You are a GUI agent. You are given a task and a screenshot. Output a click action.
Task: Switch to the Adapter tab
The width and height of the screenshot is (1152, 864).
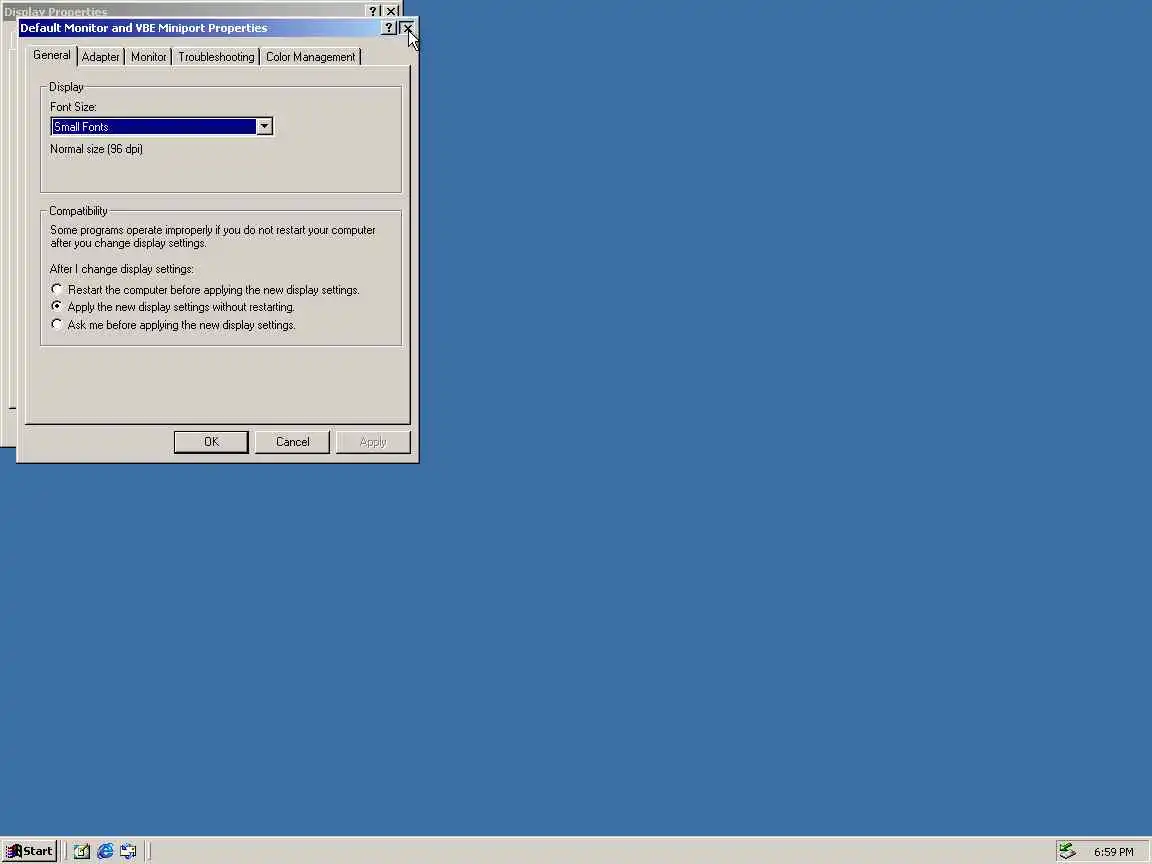click(x=101, y=57)
